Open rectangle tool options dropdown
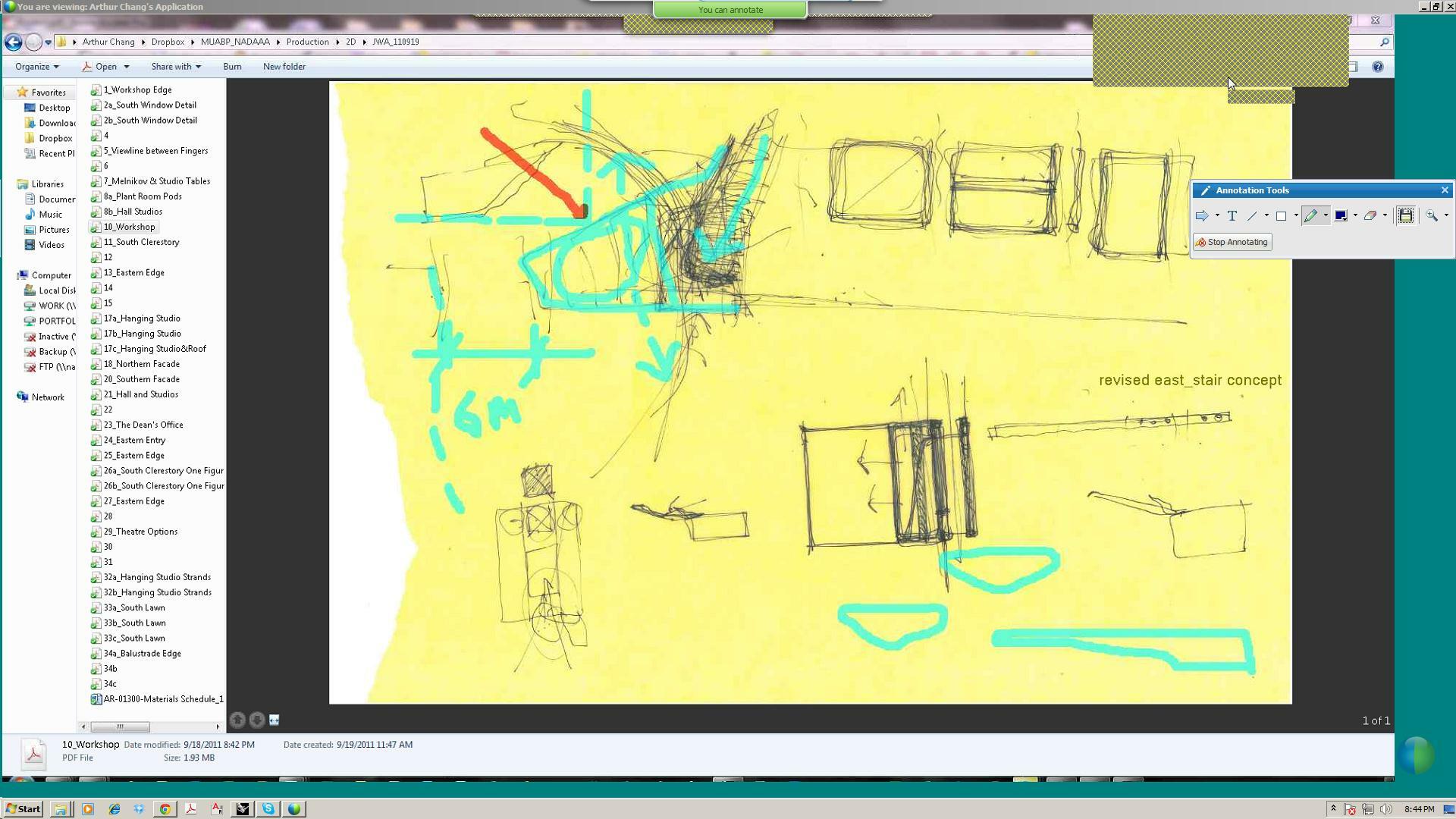This screenshot has height=819, width=1456. 1296,216
